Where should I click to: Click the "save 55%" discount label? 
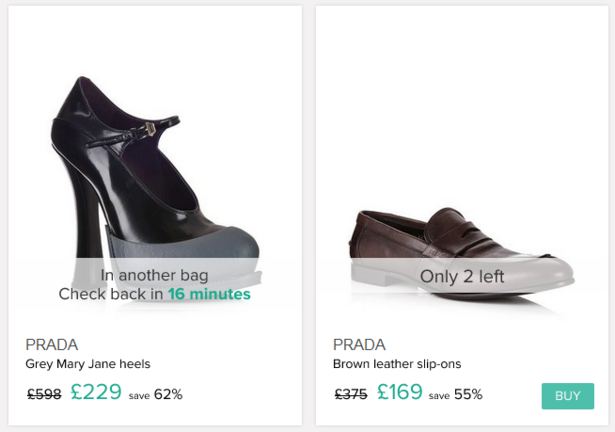(456, 395)
